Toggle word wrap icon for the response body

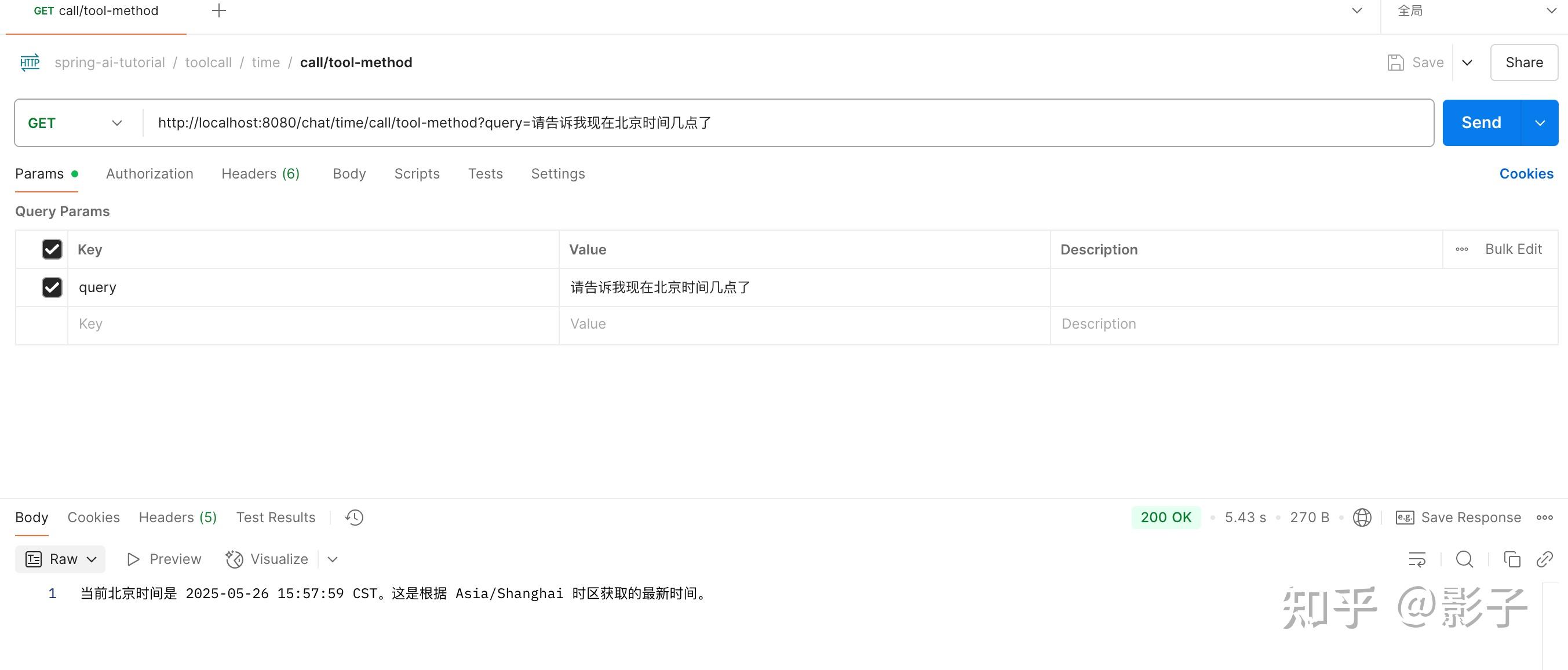(x=1417, y=559)
